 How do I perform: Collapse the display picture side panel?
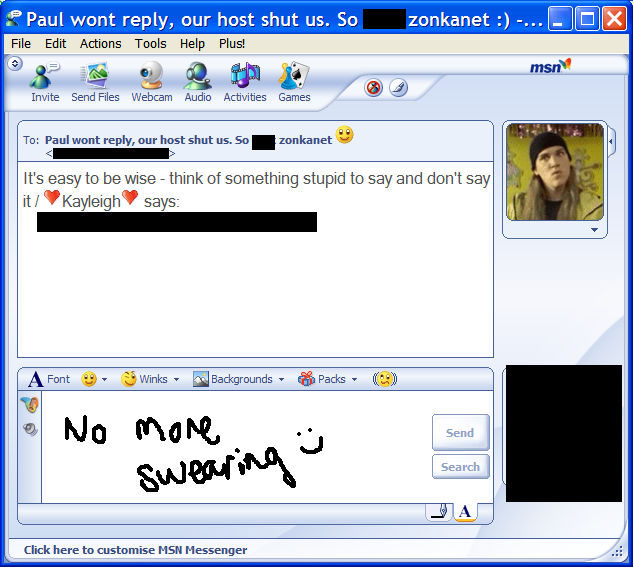pos(611,141)
